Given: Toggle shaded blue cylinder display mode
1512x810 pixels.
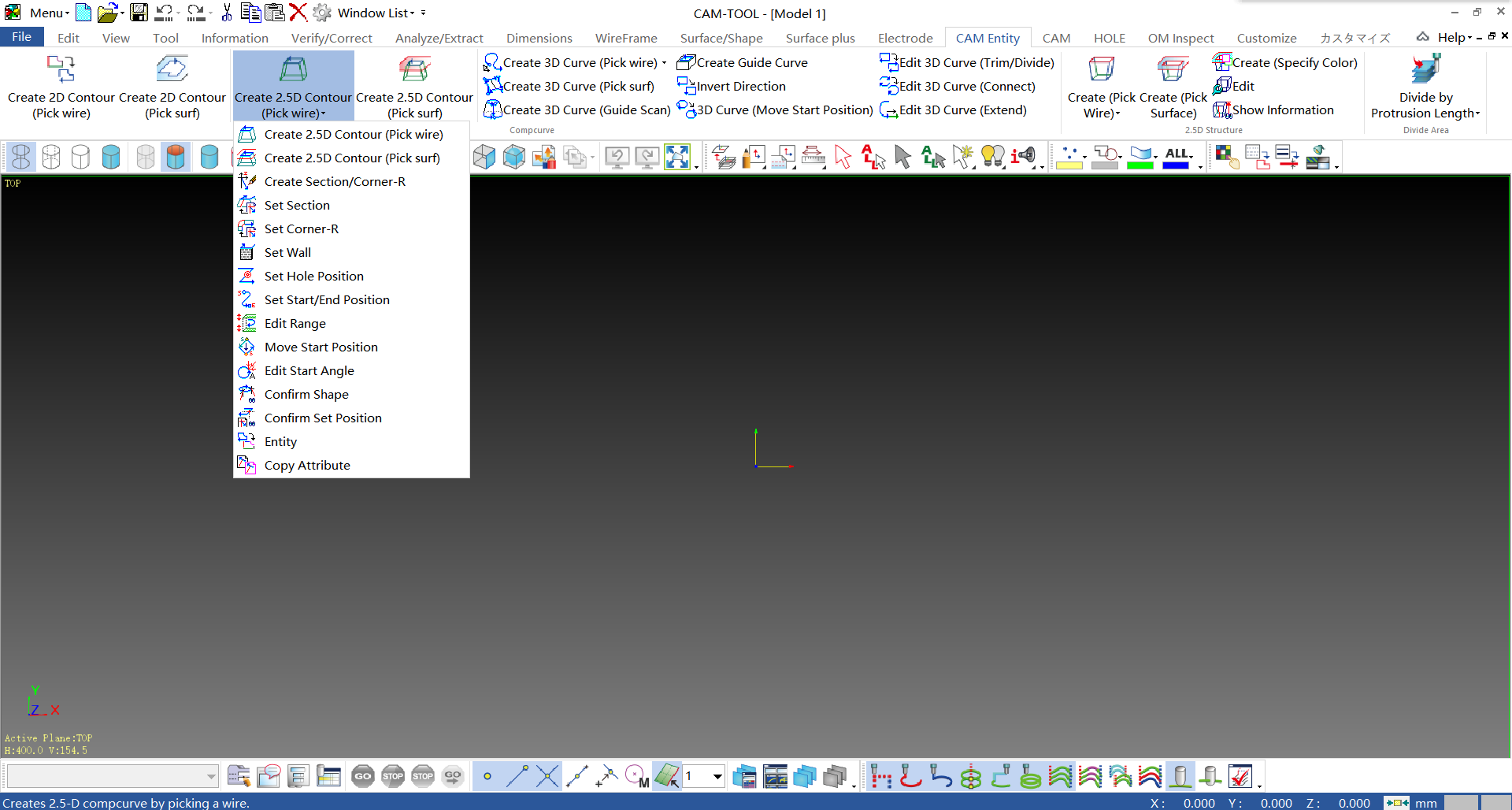Looking at the screenshot, I should (111, 157).
